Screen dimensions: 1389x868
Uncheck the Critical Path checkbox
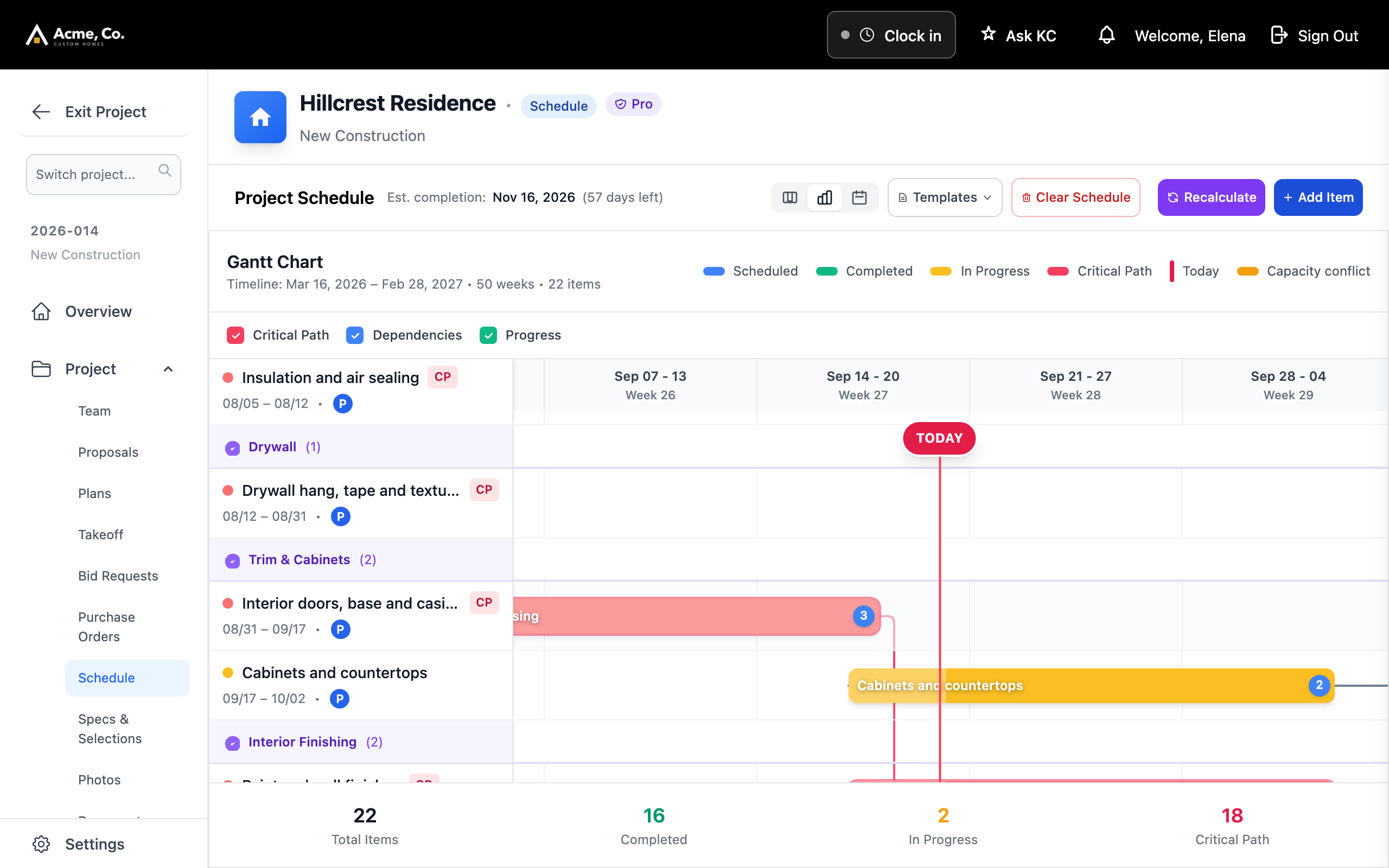(x=235, y=335)
